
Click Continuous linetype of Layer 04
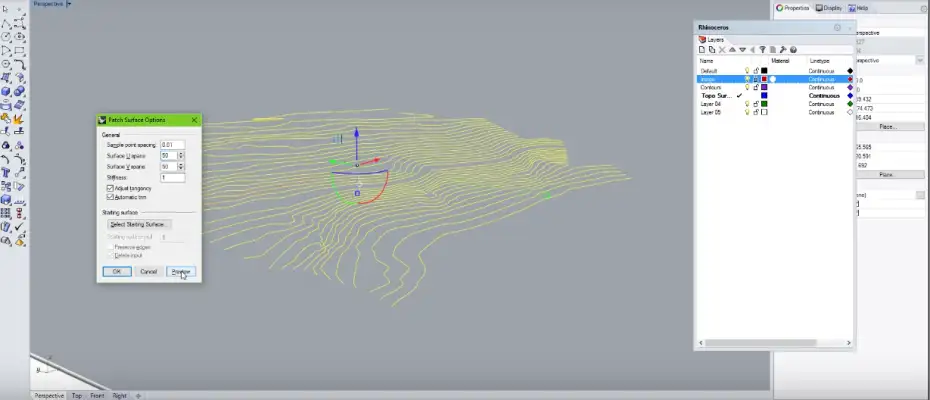pos(821,104)
